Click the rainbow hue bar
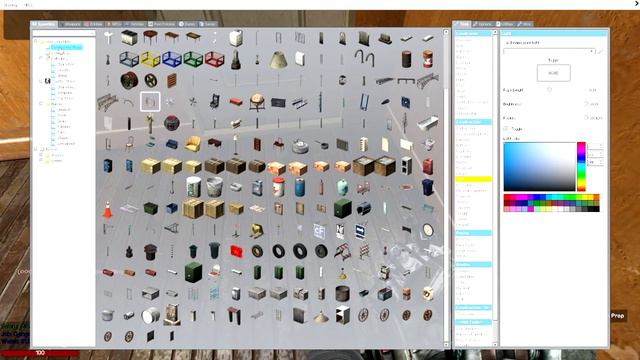The height and width of the screenshot is (360, 640). (581, 167)
